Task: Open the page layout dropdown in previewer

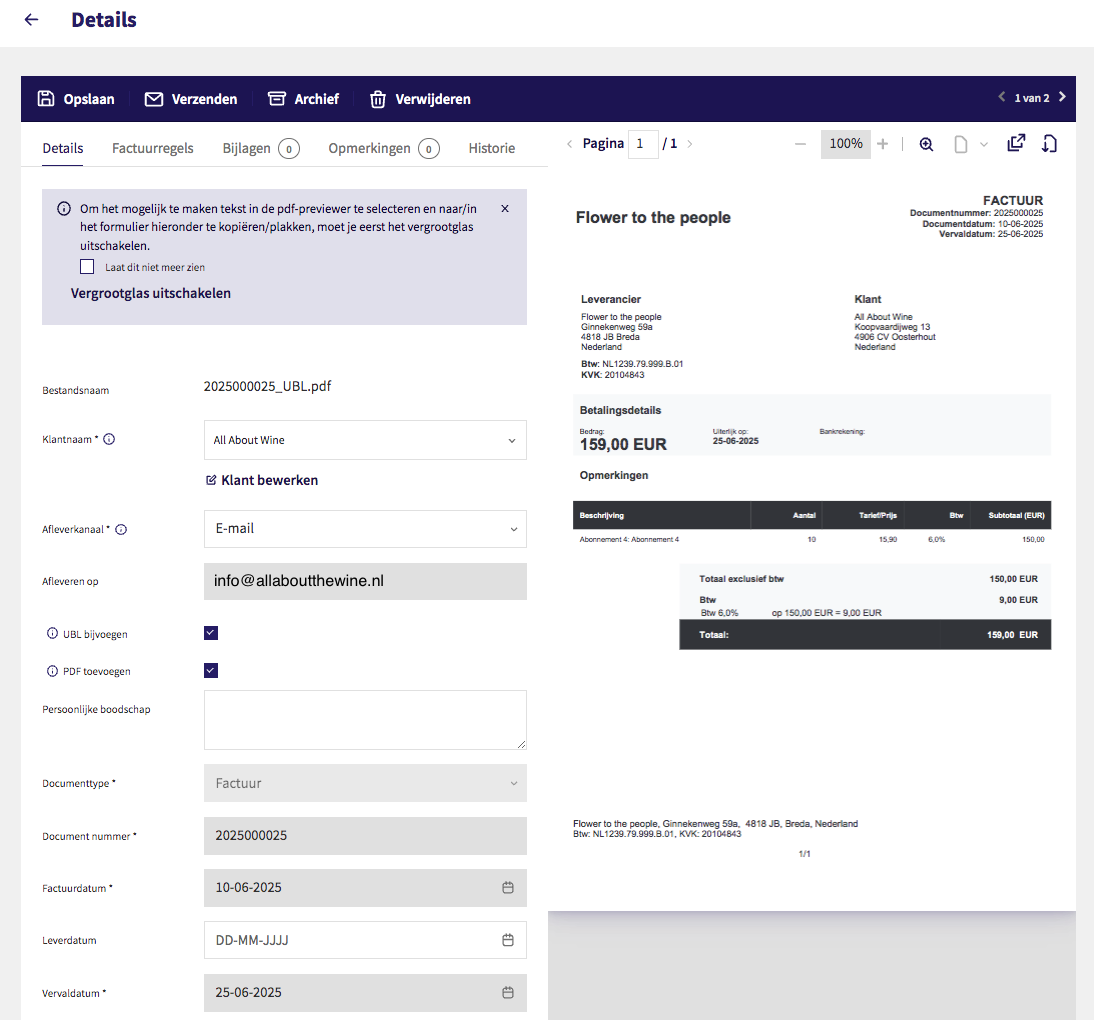Action: (x=970, y=144)
